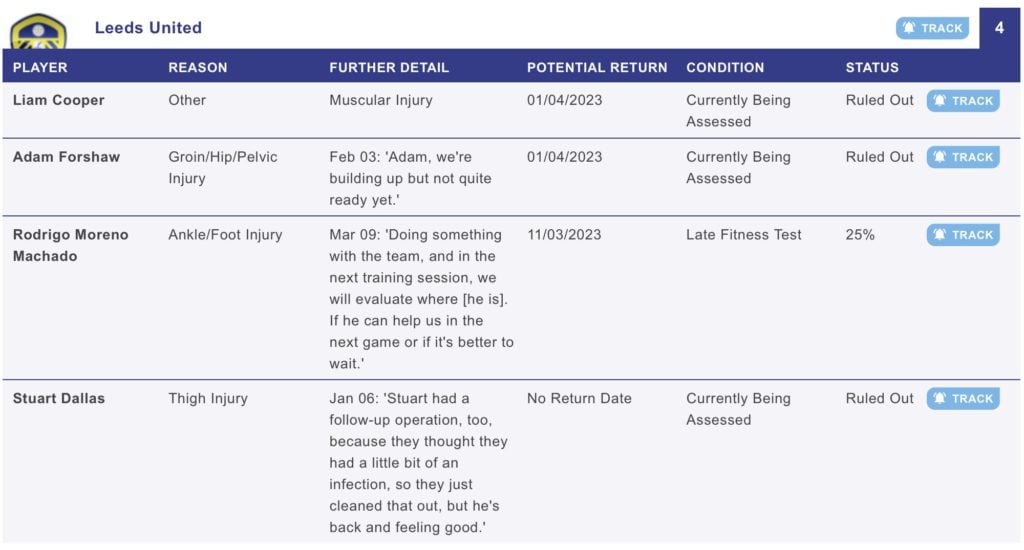This screenshot has width=1024, height=550.
Task: Open the Leeds United team name link
Action: [148, 27]
